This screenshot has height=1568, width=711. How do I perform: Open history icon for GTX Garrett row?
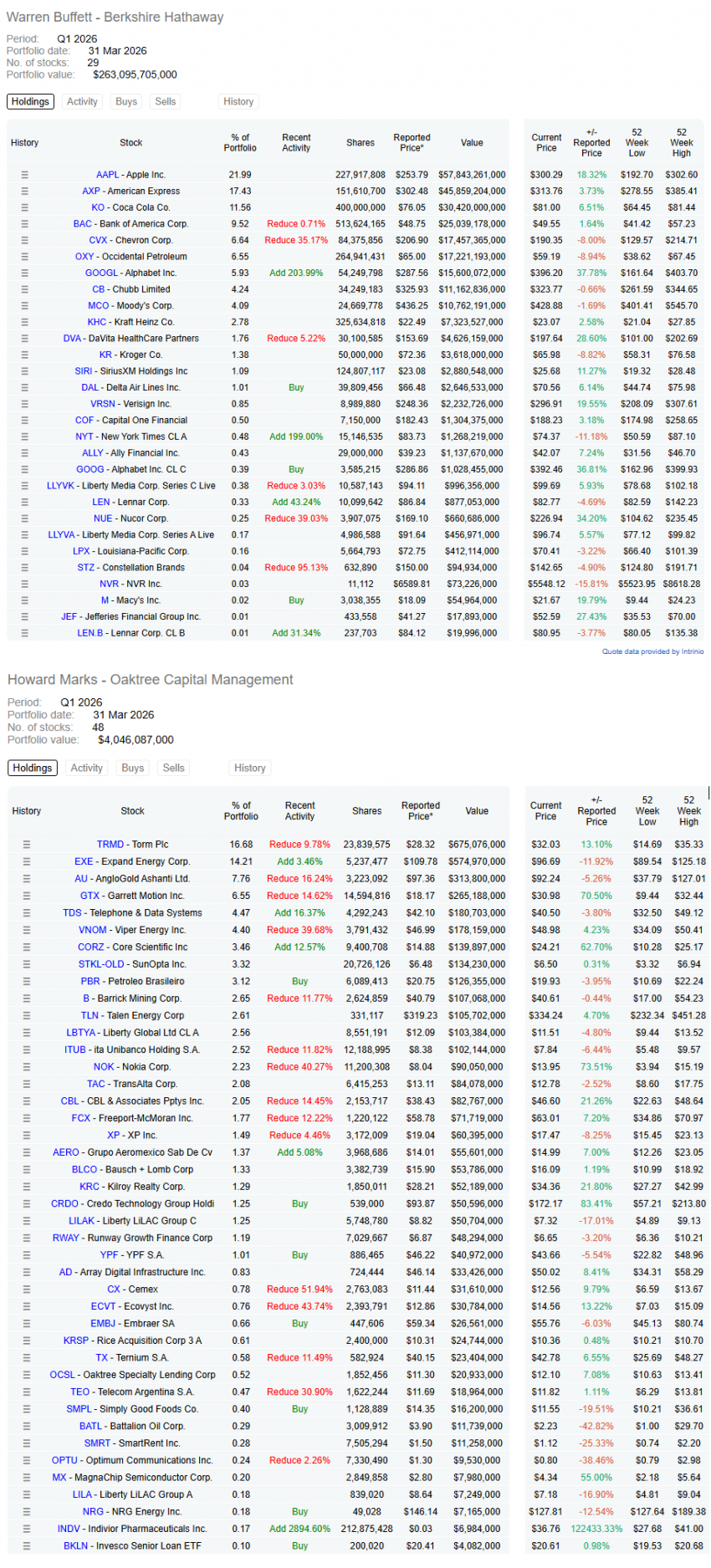(x=27, y=896)
